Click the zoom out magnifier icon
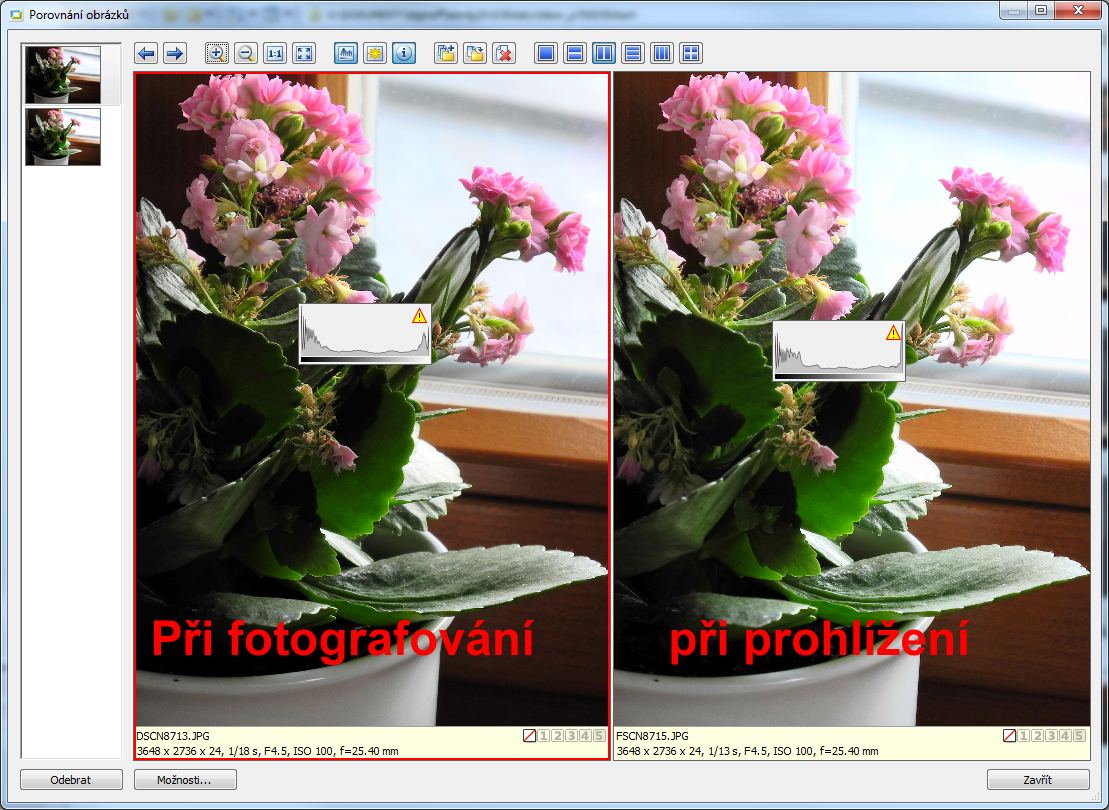Image resolution: width=1109 pixels, height=810 pixels. pos(246,53)
